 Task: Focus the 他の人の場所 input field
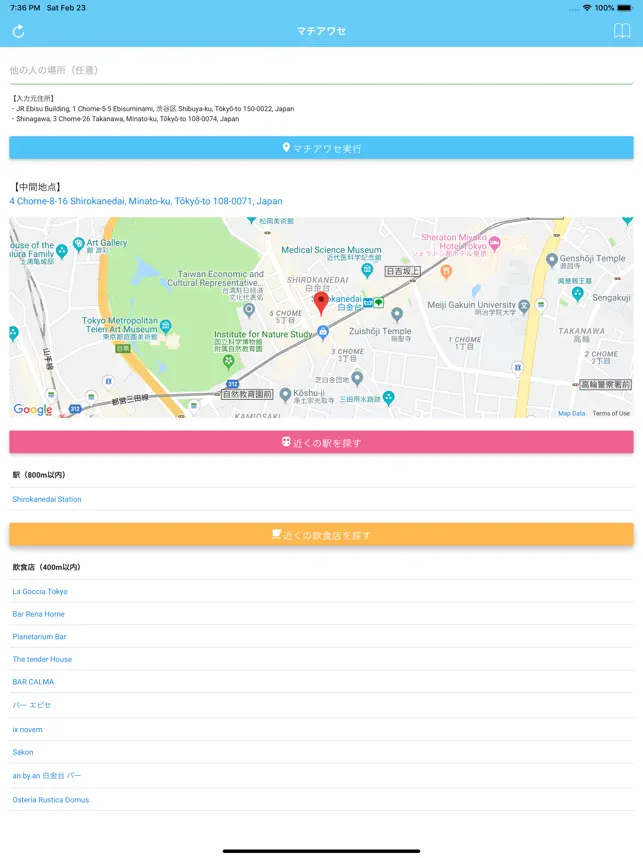pyautogui.click(x=321, y=70)
